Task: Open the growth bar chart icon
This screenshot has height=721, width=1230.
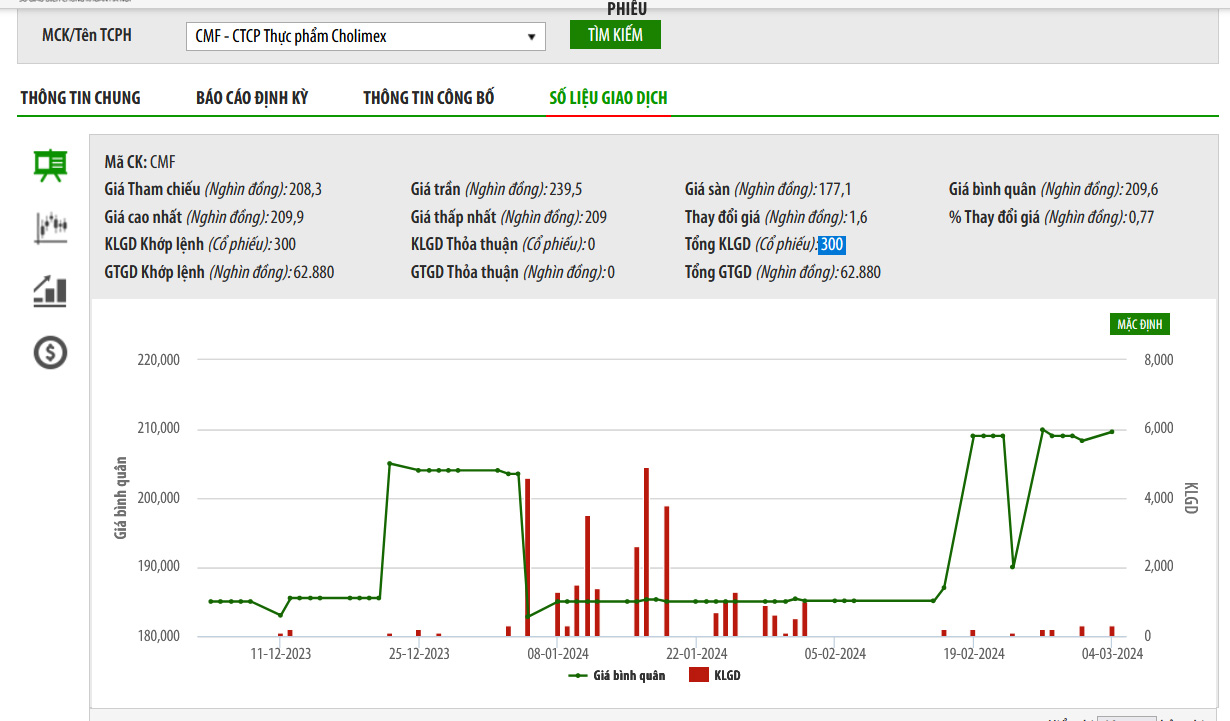Action: pyautogui.click(x=50, y=291)
